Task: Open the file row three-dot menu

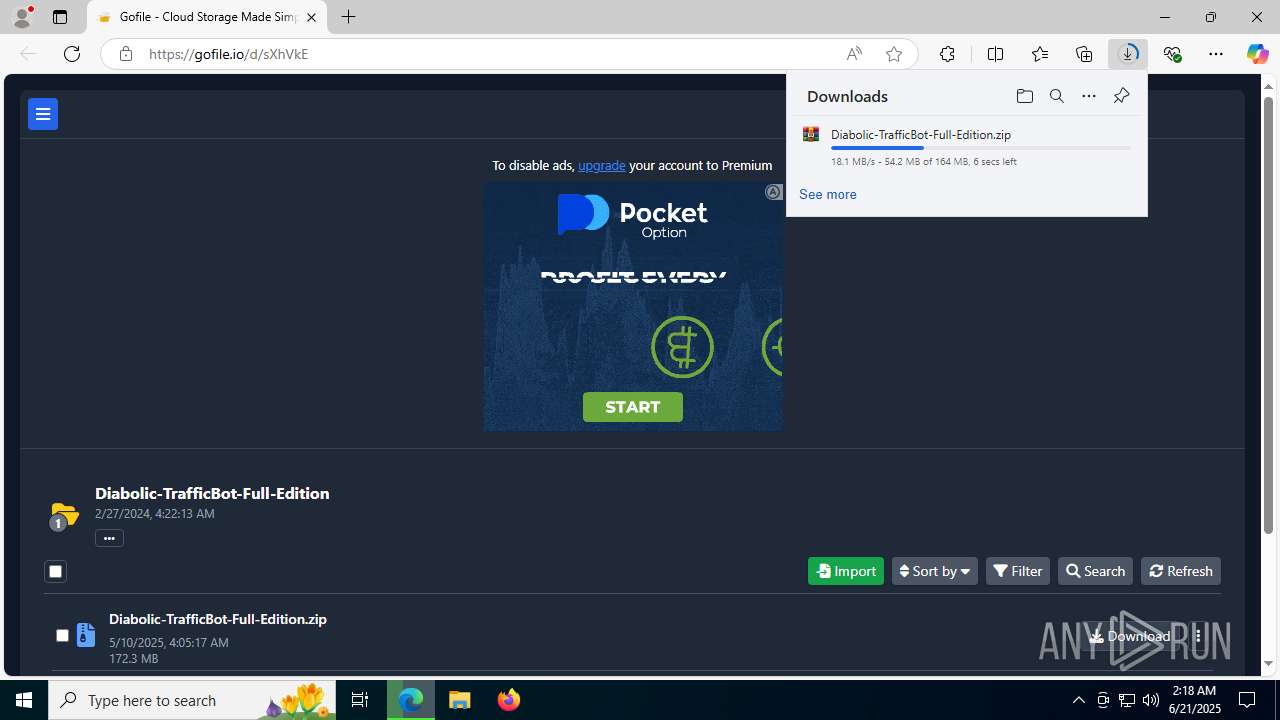Action: tap(1198, 636)
